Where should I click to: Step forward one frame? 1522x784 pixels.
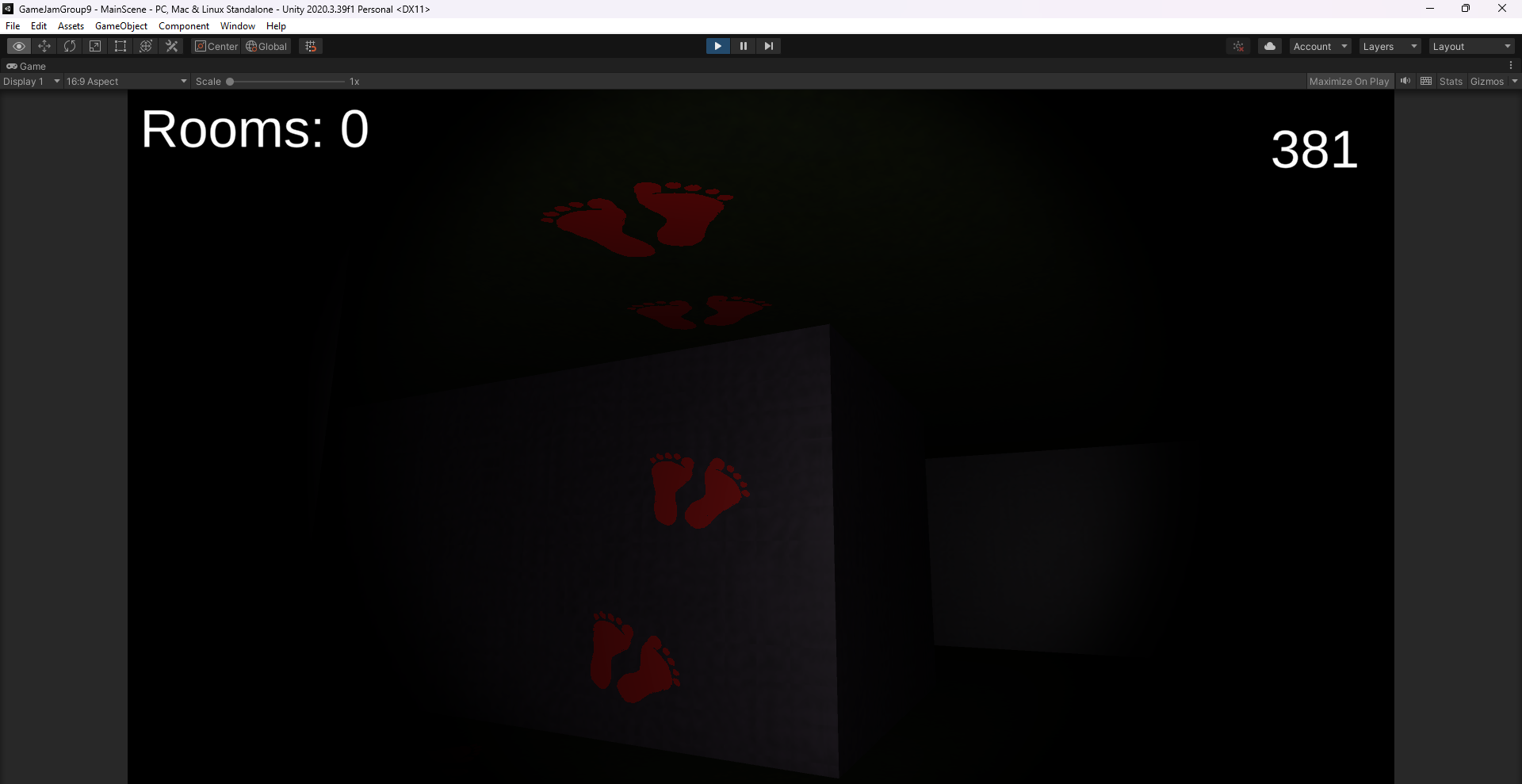pos(768,46)
